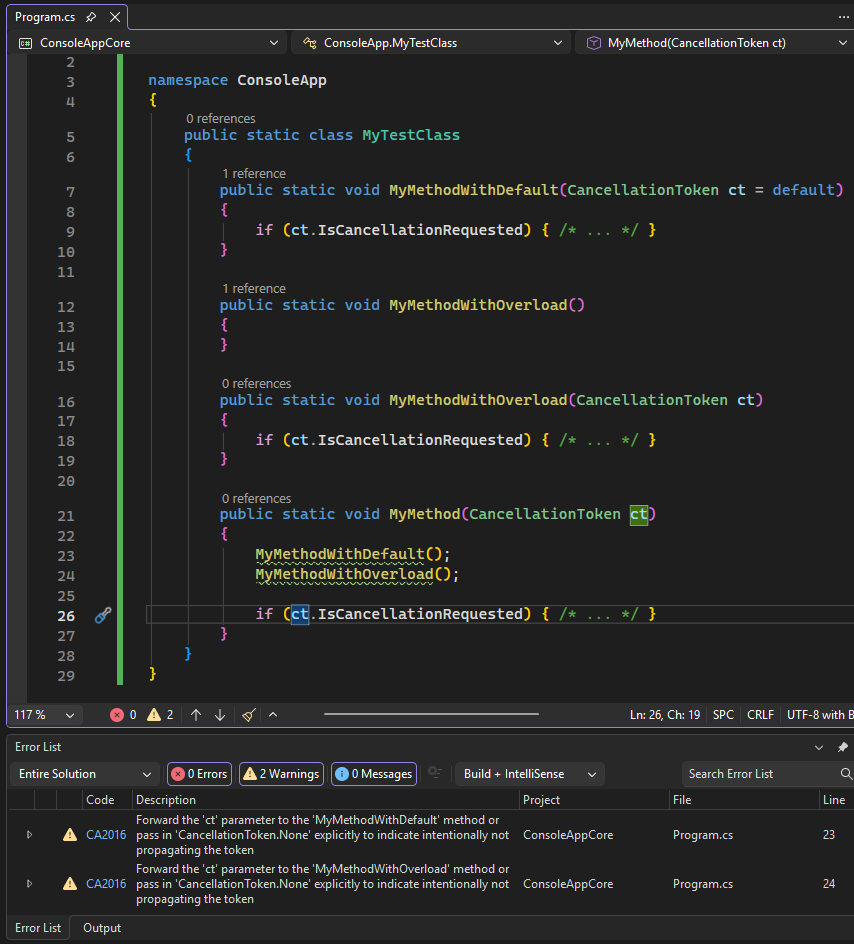Click the quick actions icon on line 26
The width and height of the screenshot is (854, 944).
[x=102, y=615]
